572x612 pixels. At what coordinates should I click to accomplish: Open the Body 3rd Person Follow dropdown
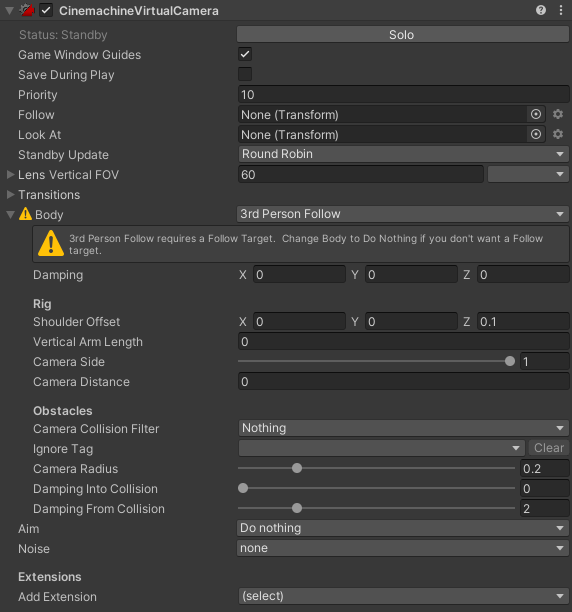click(x=403, y=214)
